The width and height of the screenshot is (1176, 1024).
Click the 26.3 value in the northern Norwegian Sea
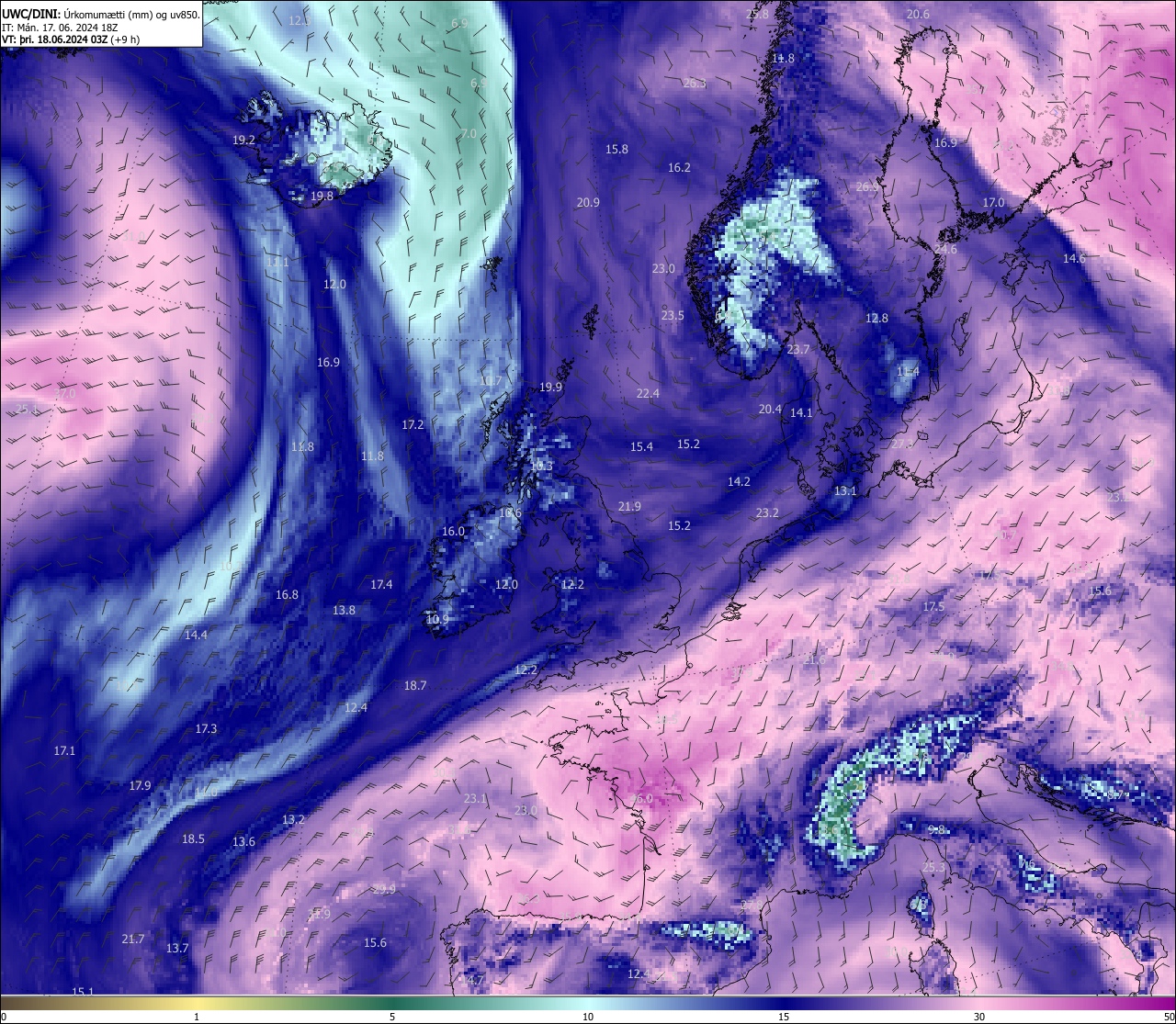pyautogui.click(x=695, y=83)
